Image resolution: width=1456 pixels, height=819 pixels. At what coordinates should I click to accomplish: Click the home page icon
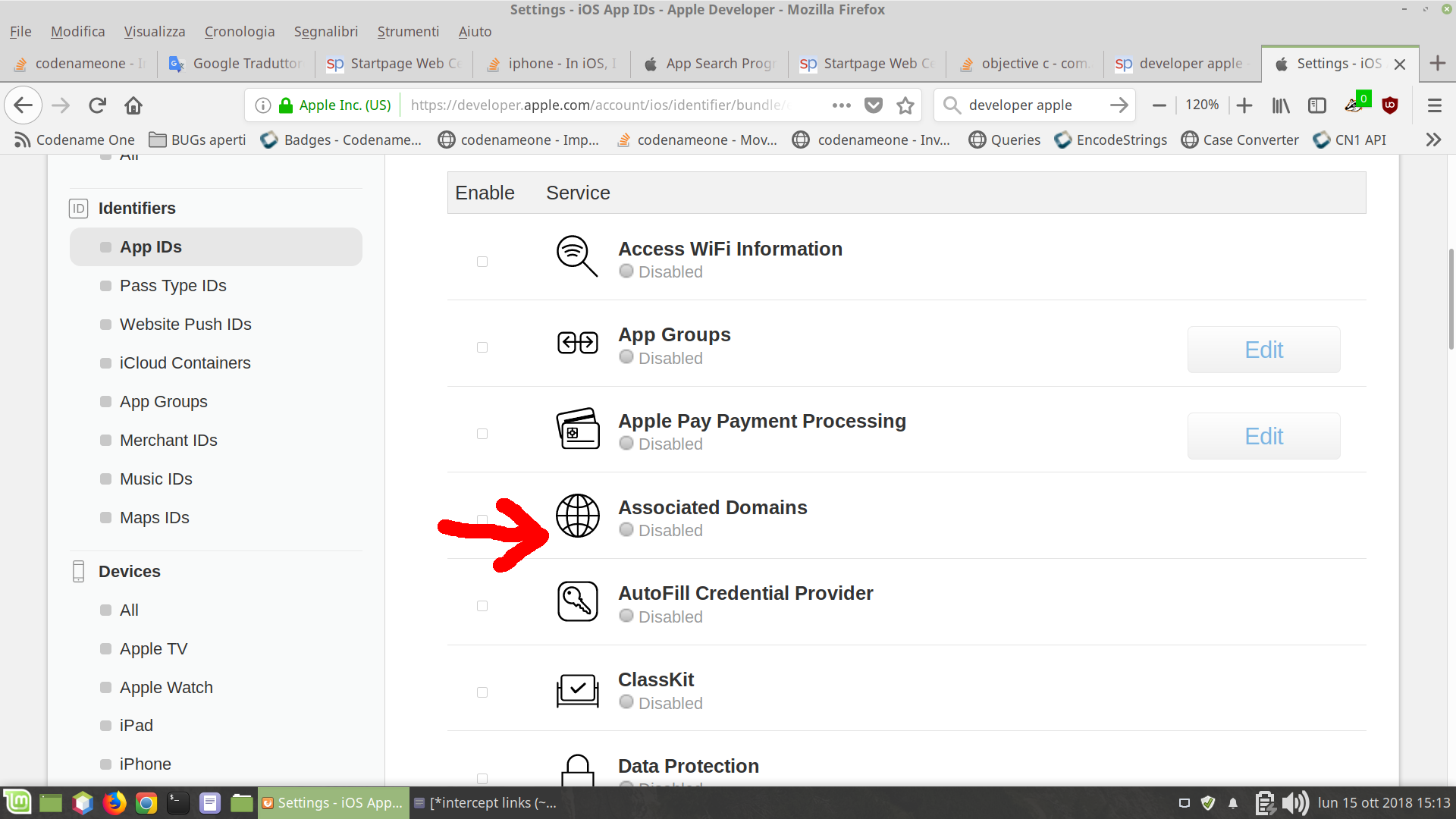[x=133, y=105]
